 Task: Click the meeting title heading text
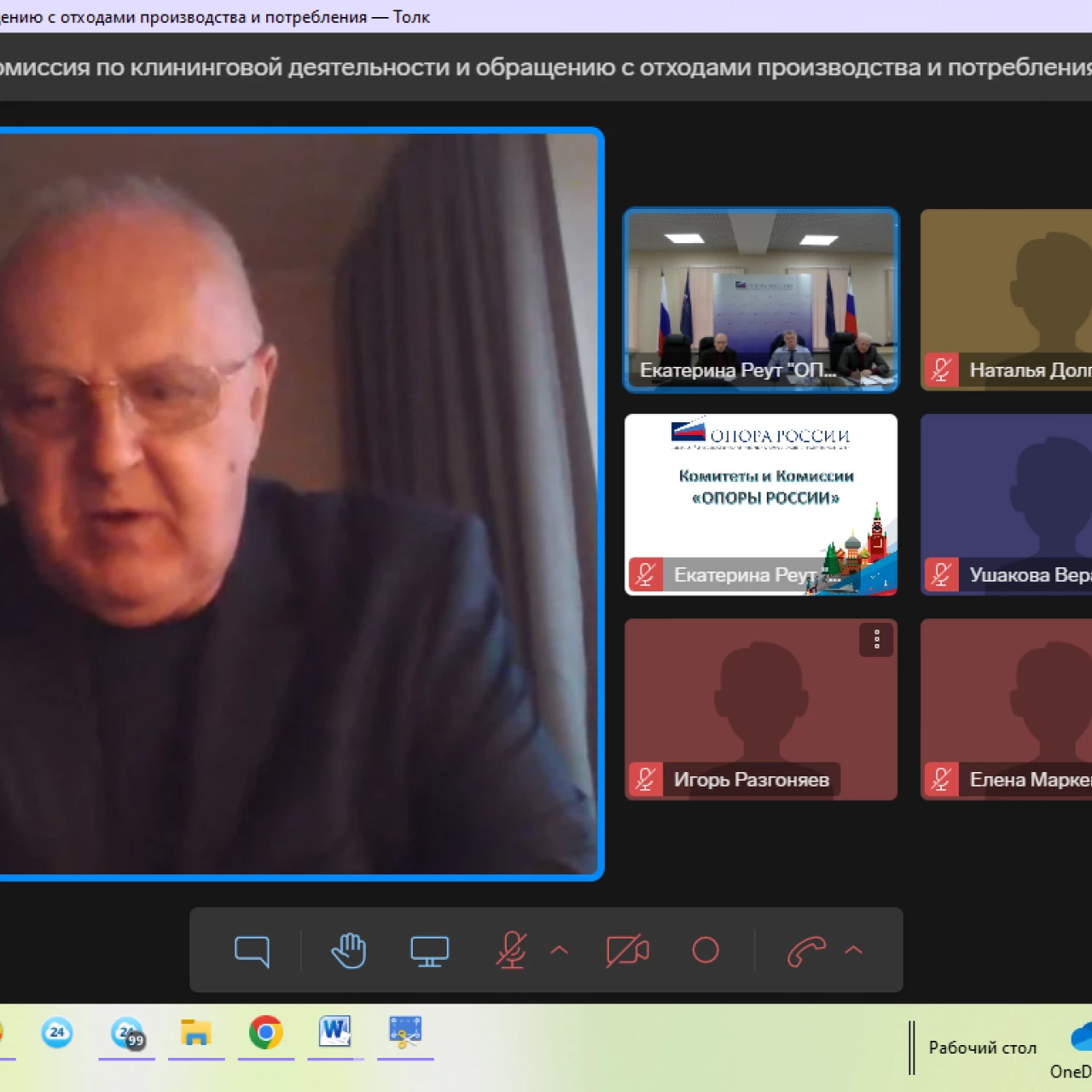tap(546, 67)
